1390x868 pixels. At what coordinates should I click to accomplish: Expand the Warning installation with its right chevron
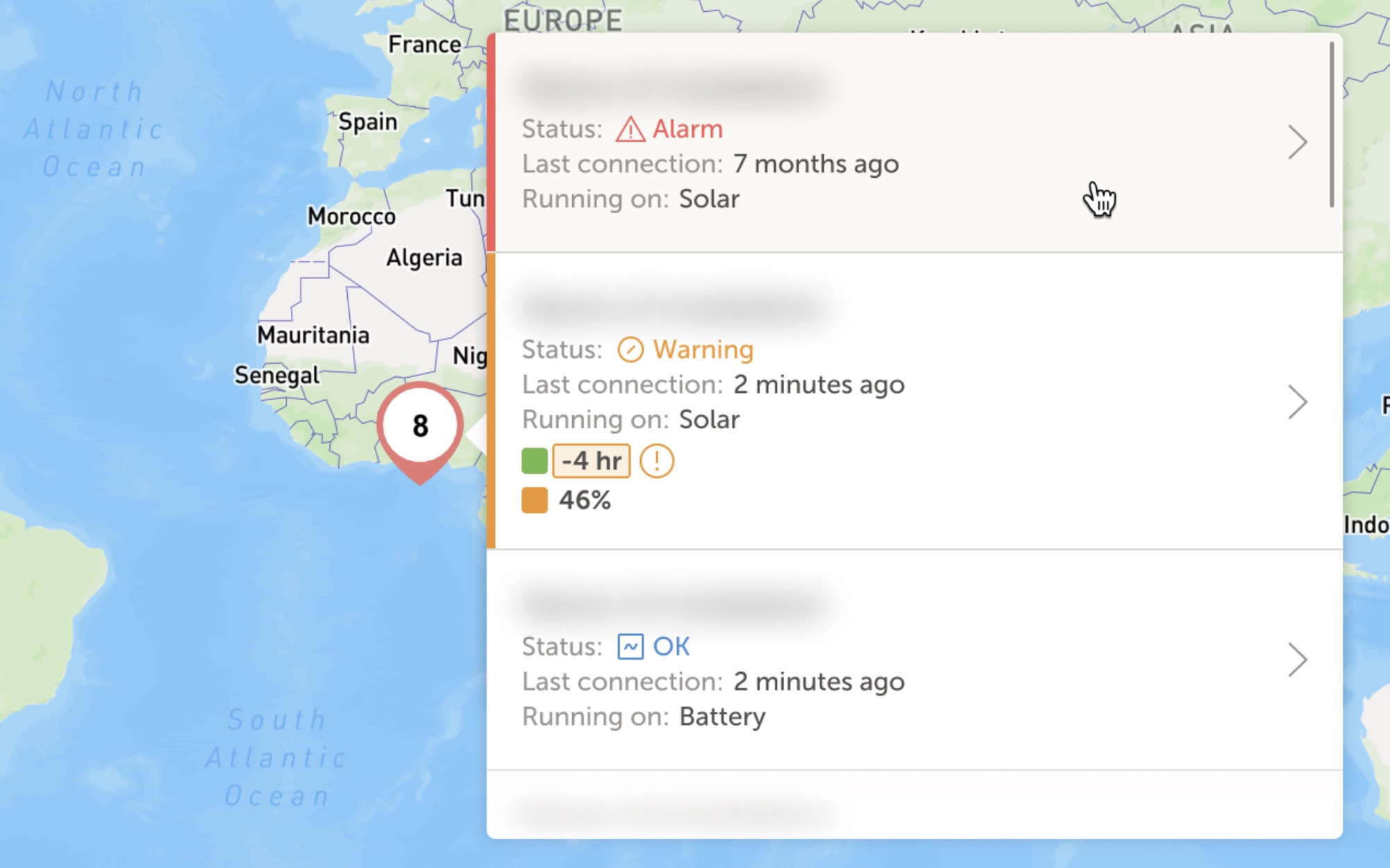coord(1297,401)
